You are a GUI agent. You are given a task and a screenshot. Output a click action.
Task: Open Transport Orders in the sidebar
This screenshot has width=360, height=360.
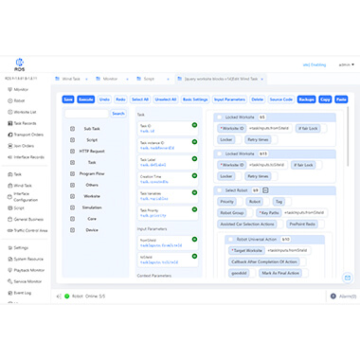25,135
